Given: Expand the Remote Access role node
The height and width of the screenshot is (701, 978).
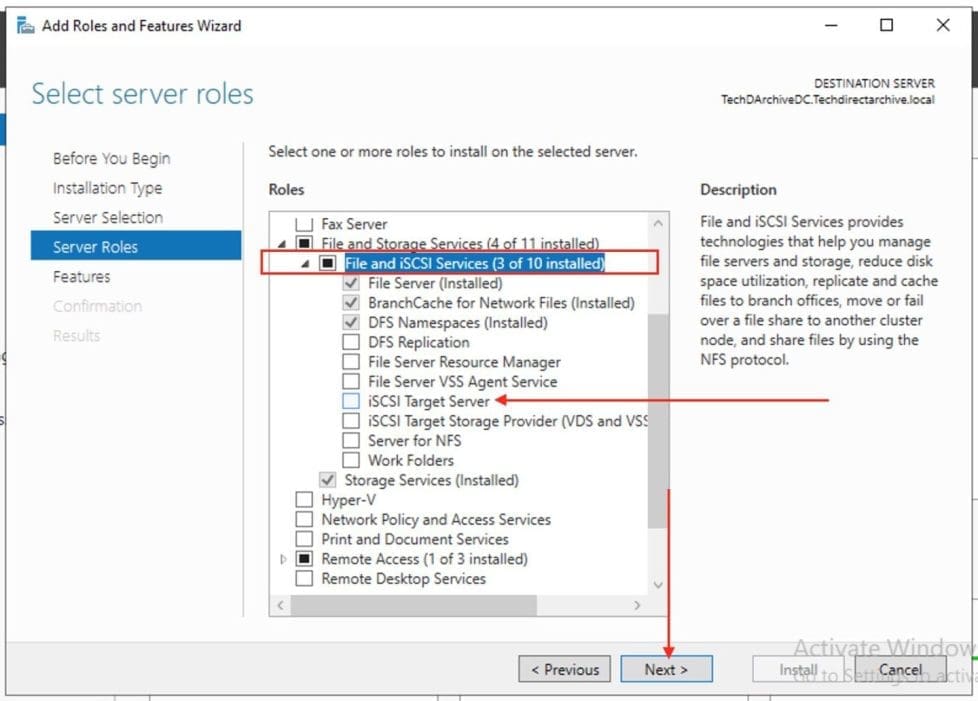Looking at the screenshot, I should click(x=283, y=559).
